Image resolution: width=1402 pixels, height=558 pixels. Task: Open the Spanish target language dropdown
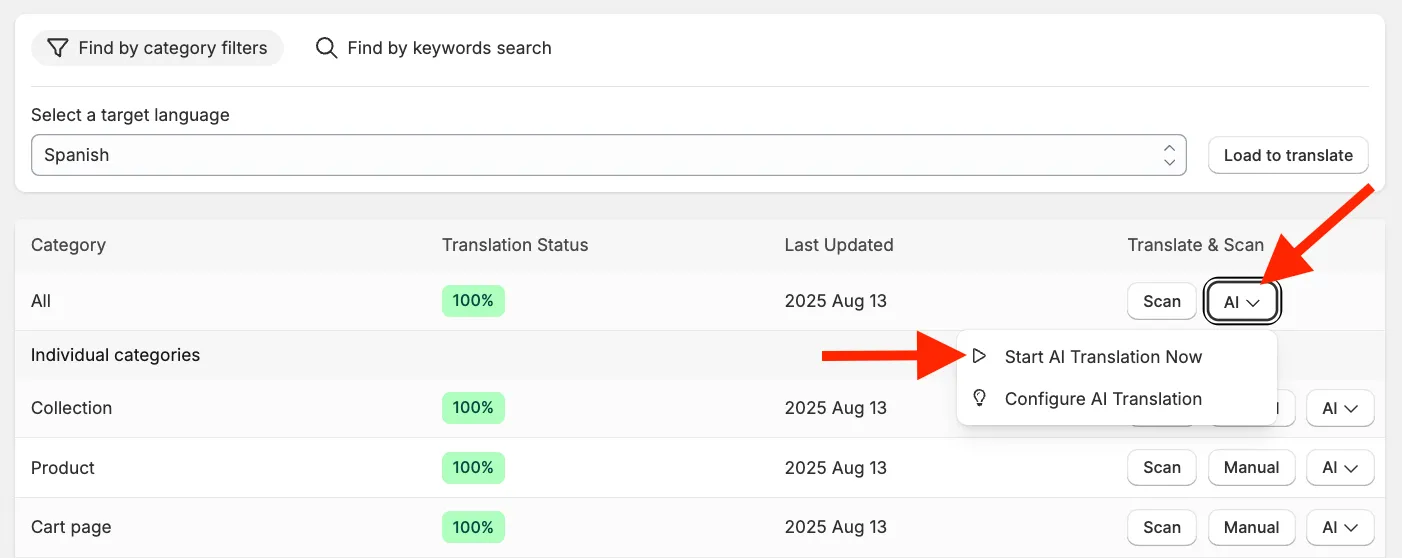609,155
